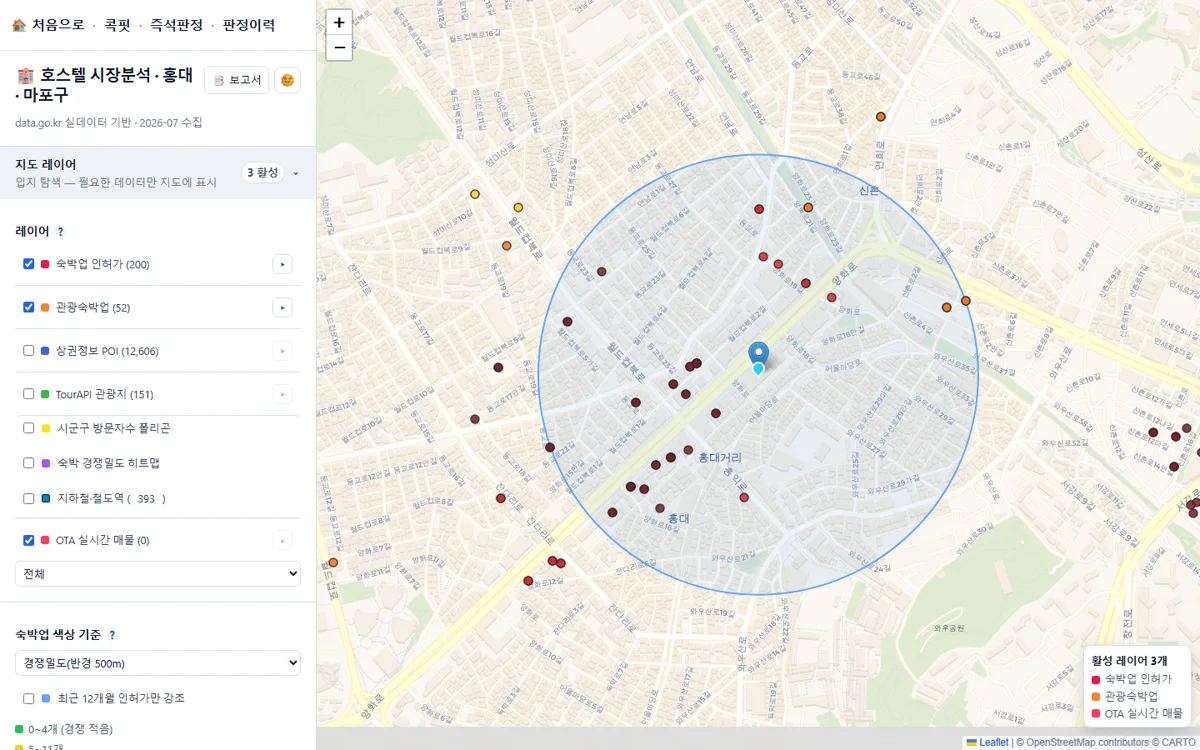Click the help icon beside 숙박업 색상 기준

point(112,635)
